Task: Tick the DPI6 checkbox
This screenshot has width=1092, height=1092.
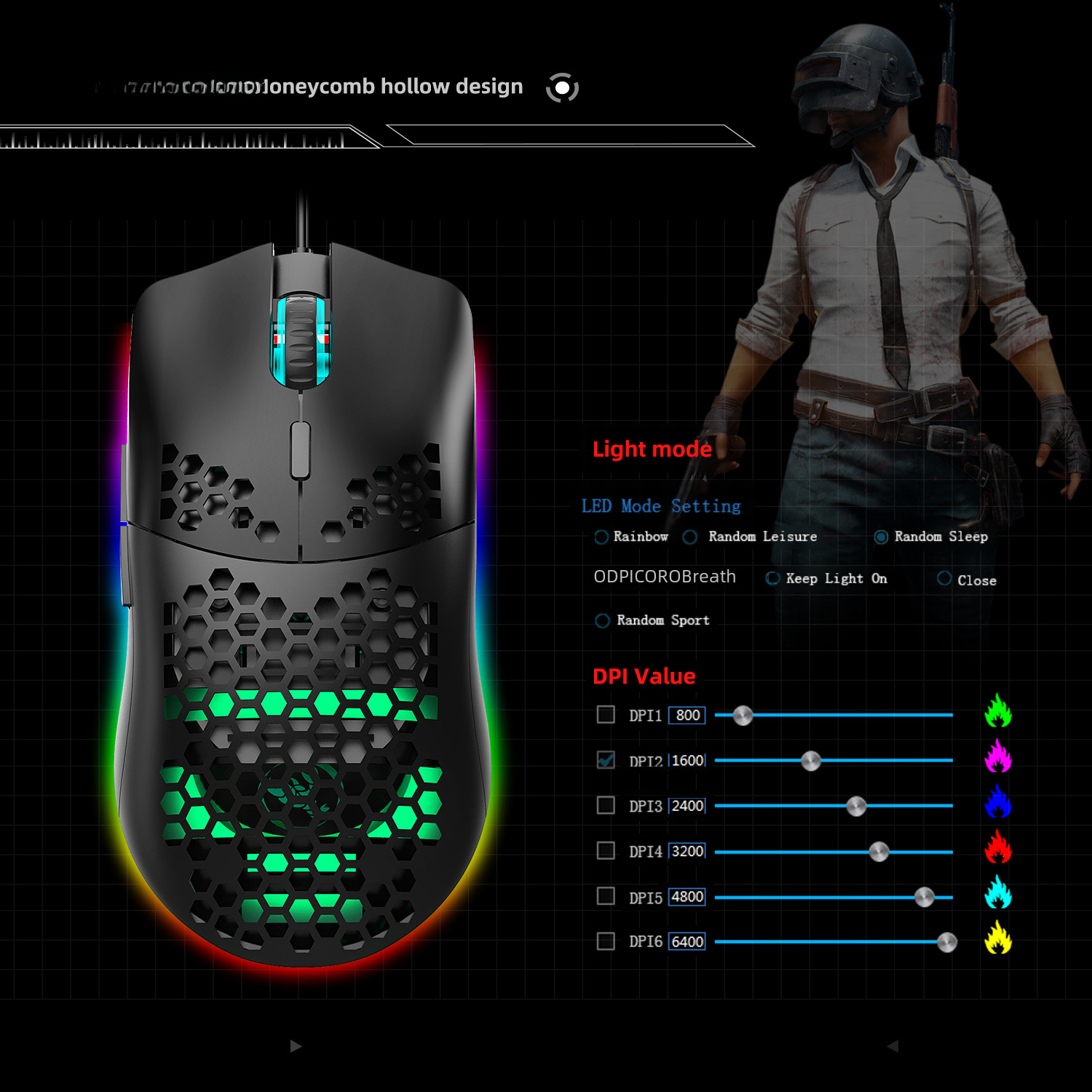Action: [x=606, y=941]
